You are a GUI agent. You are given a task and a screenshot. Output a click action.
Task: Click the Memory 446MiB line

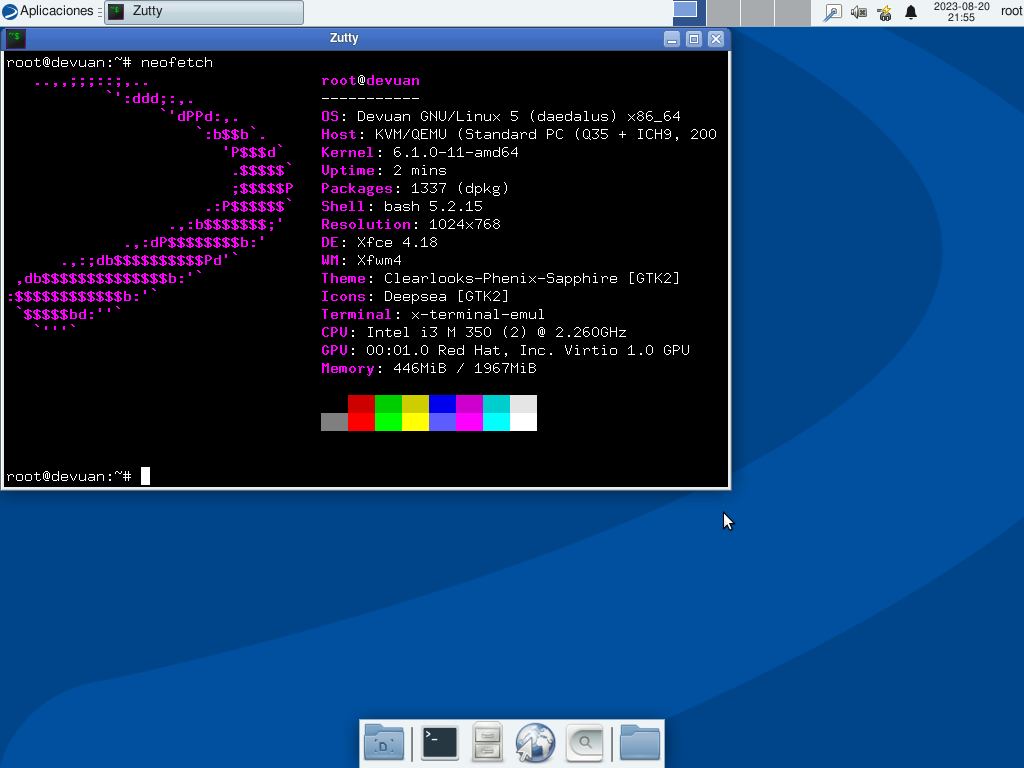[x=429, y=368]
